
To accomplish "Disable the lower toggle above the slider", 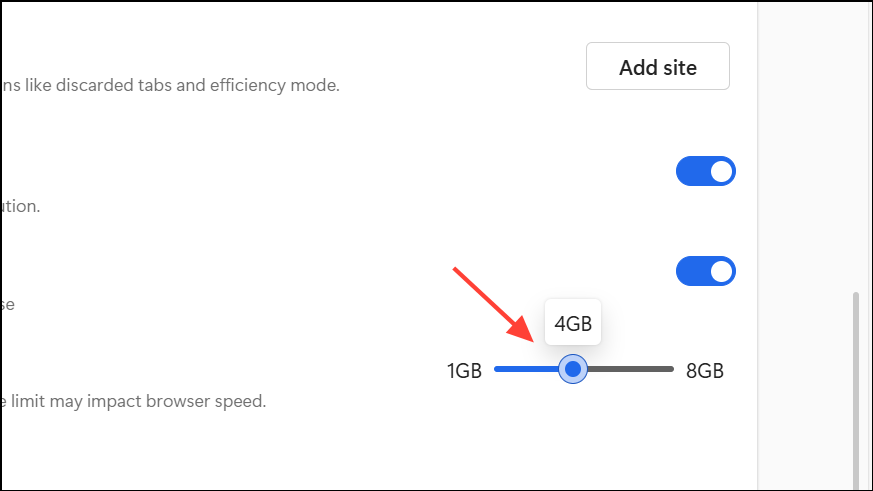I will tap(706, 271).
